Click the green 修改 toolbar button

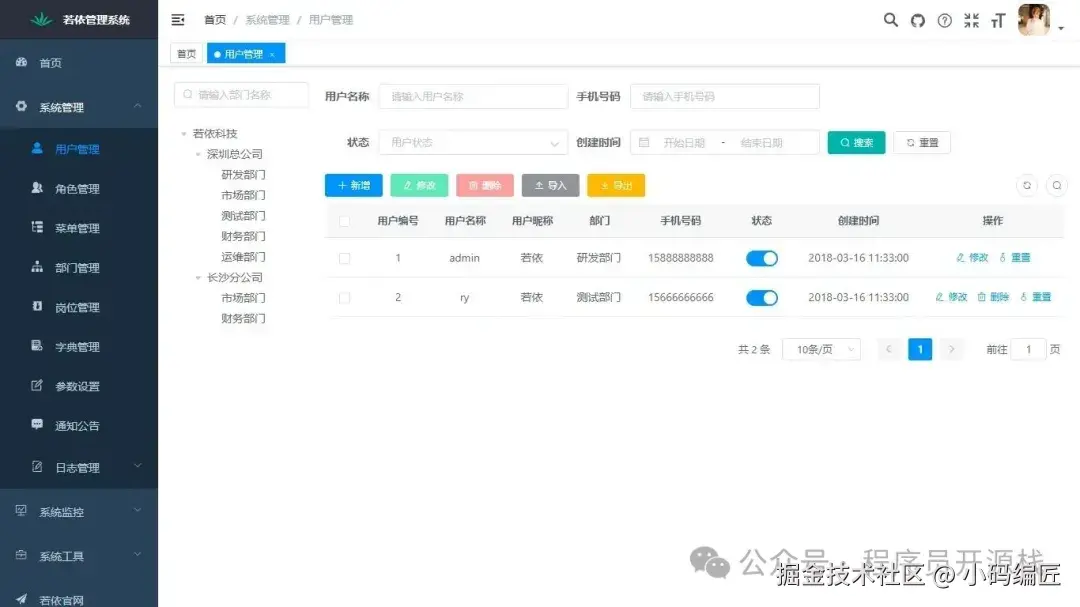click(419, 185)
